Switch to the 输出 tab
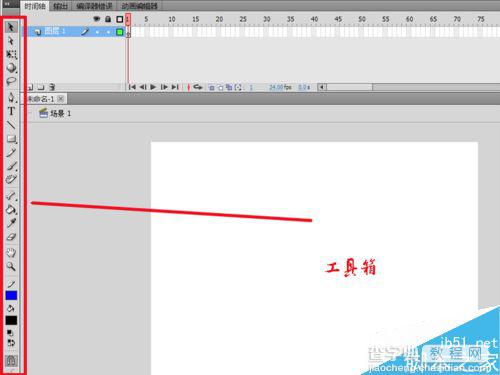 coord(60,6)
